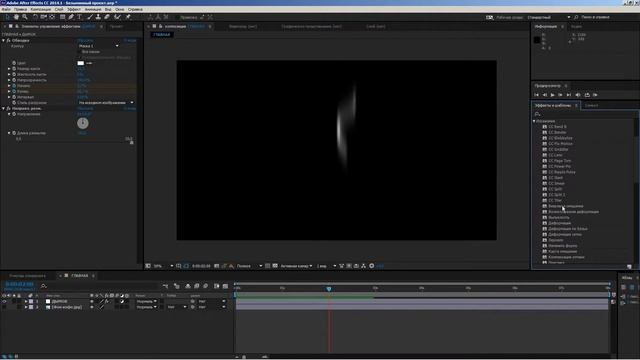Click About link for first effect

coord(130,40)
